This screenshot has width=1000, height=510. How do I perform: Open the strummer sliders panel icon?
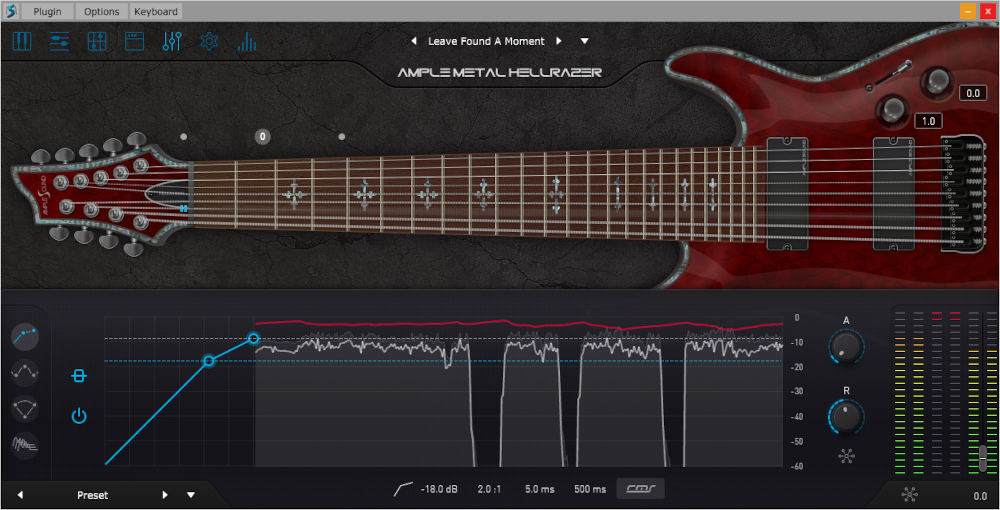coord(59,42)
